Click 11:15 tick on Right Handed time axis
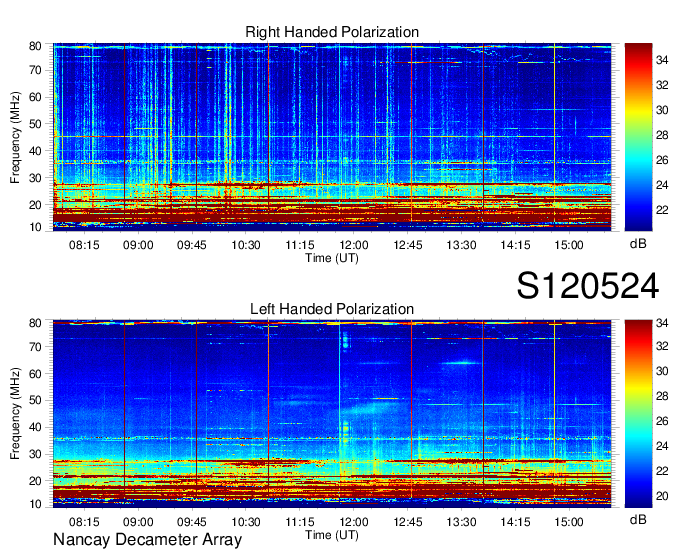This screenshot has width=680, height=552. [x=300, y=245]
